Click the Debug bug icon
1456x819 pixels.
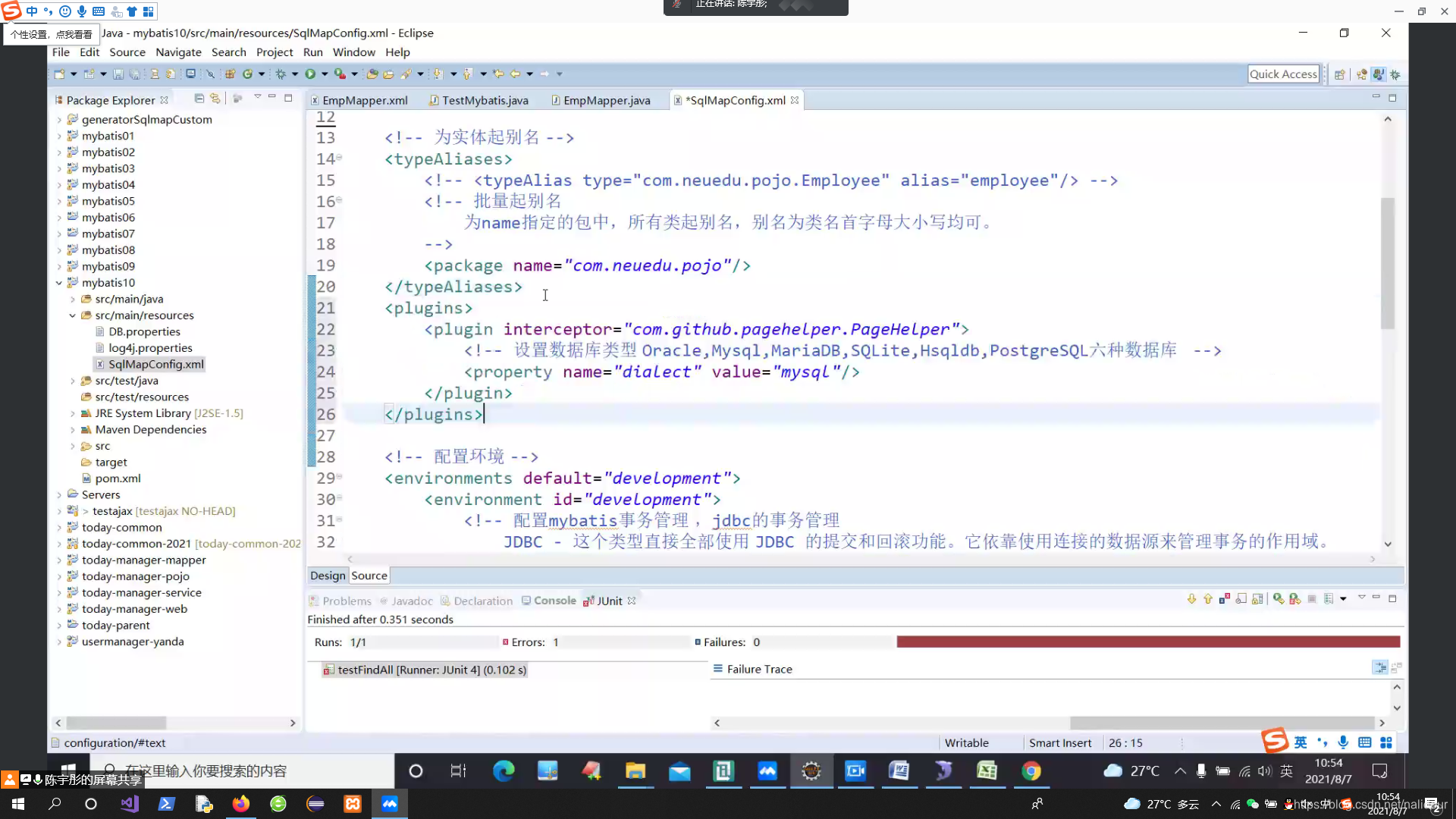281,74
